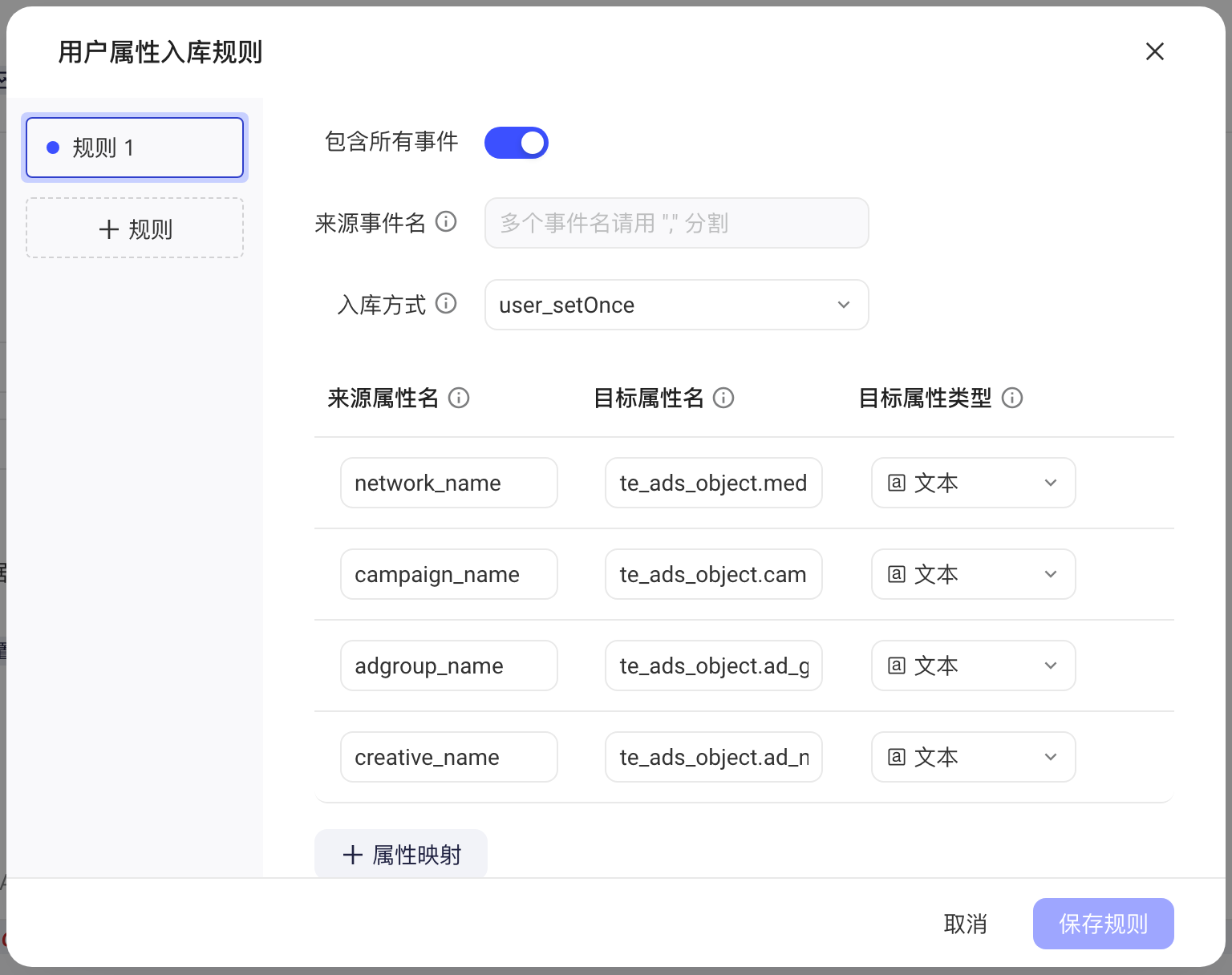Click the te_ads_object.med target field
This screenshot has width=1232, height=975.
pos(714,483)
